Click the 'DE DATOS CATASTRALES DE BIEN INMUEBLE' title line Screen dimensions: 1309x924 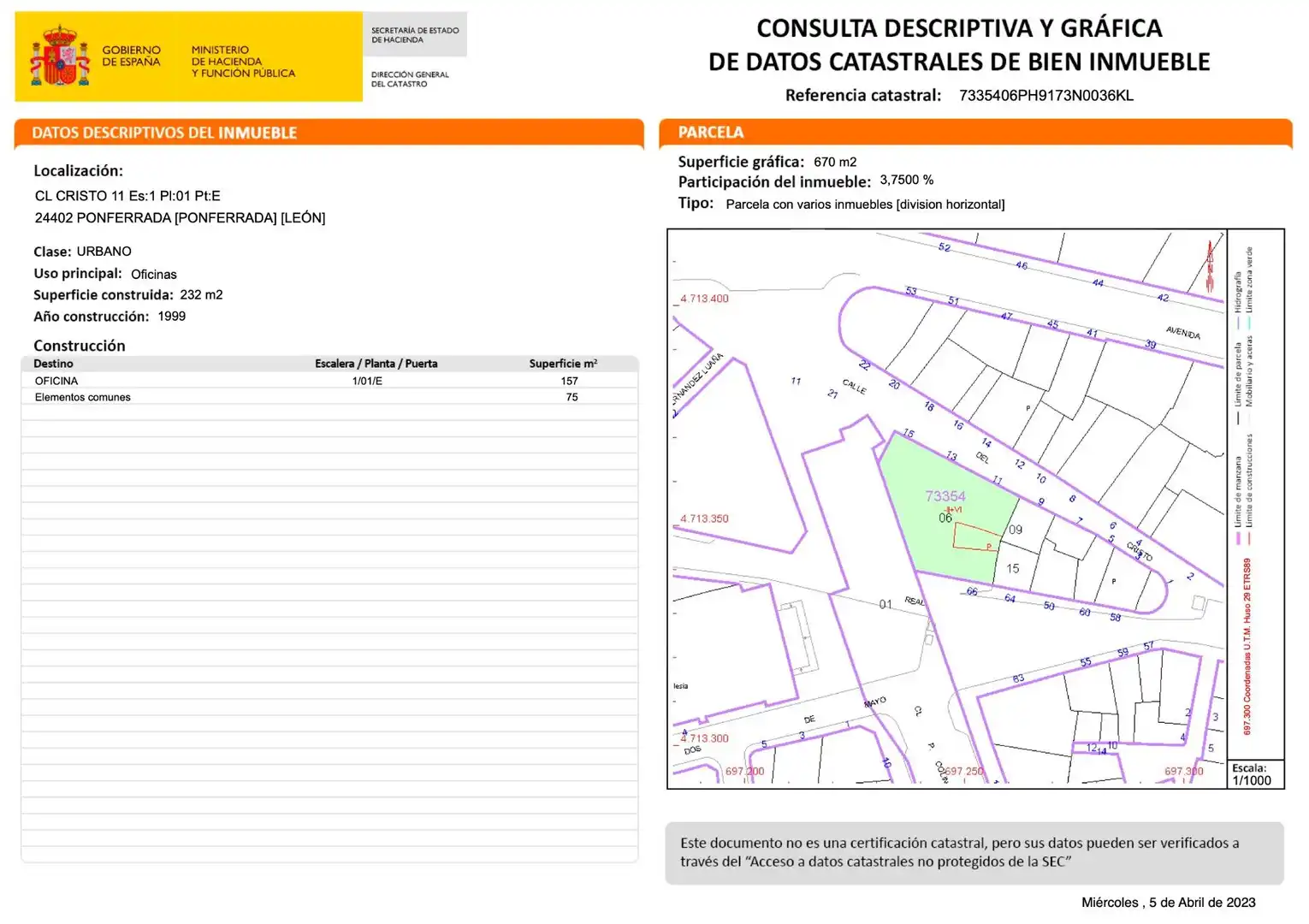click(959, 62)
